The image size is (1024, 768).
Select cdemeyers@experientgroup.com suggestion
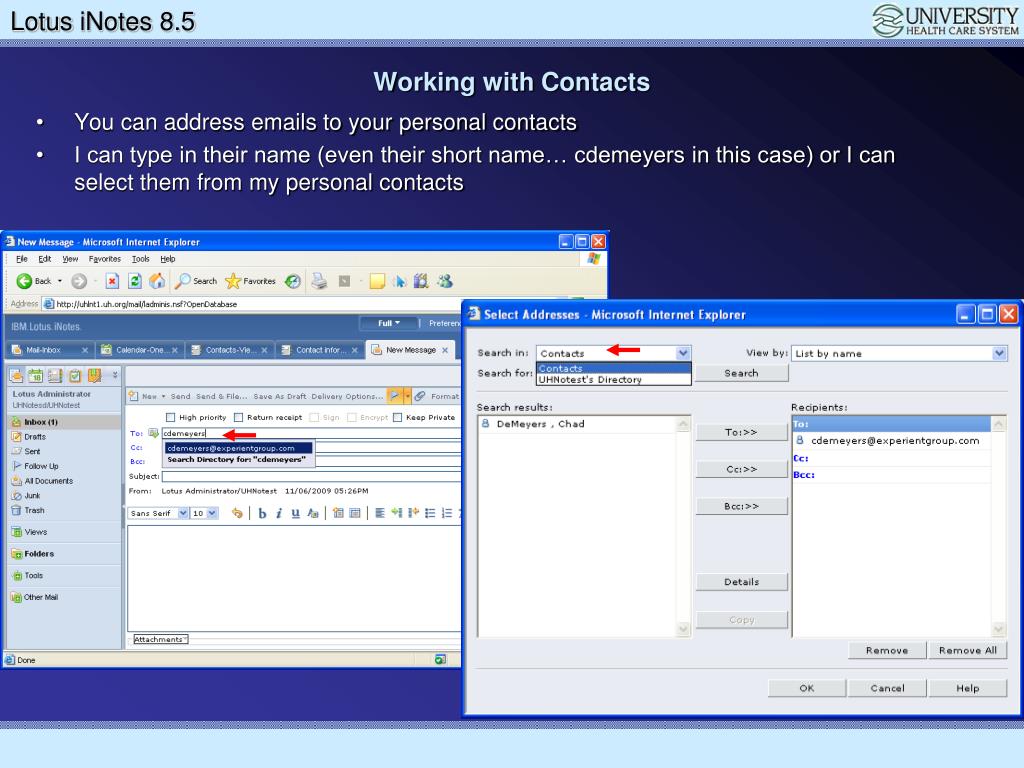238,448
